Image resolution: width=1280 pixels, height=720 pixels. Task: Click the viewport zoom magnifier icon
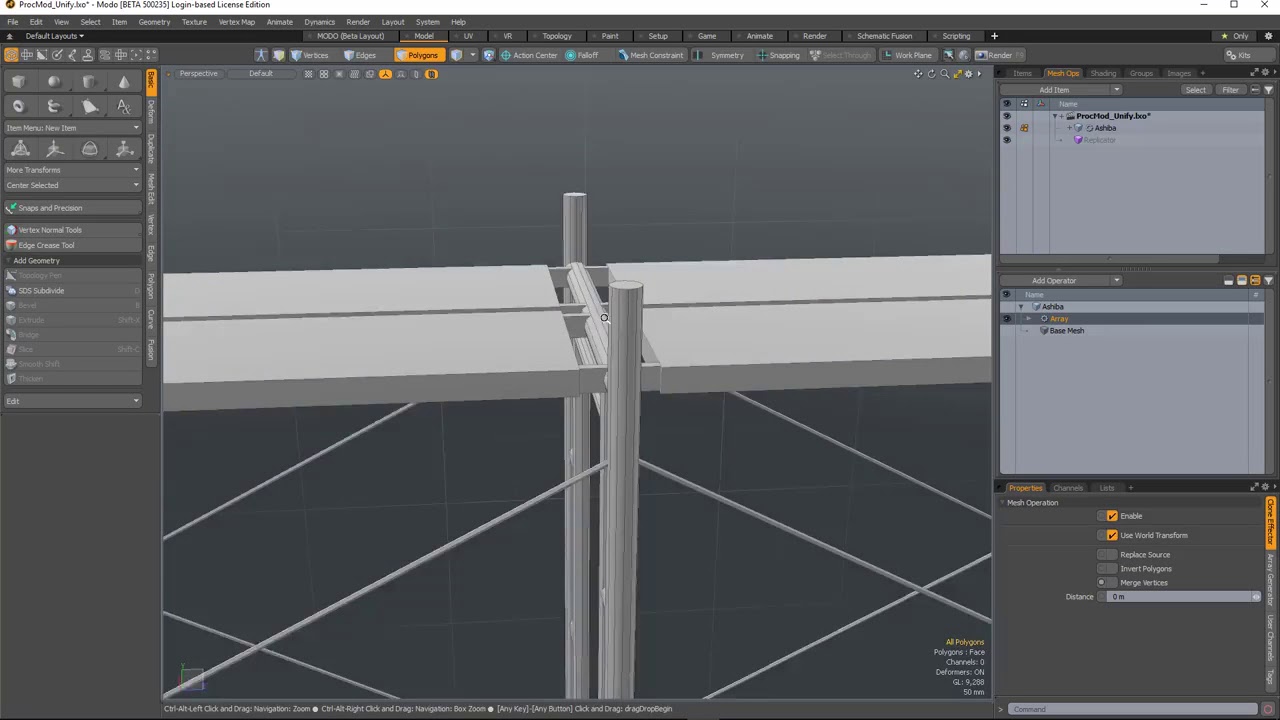point(944,73)
